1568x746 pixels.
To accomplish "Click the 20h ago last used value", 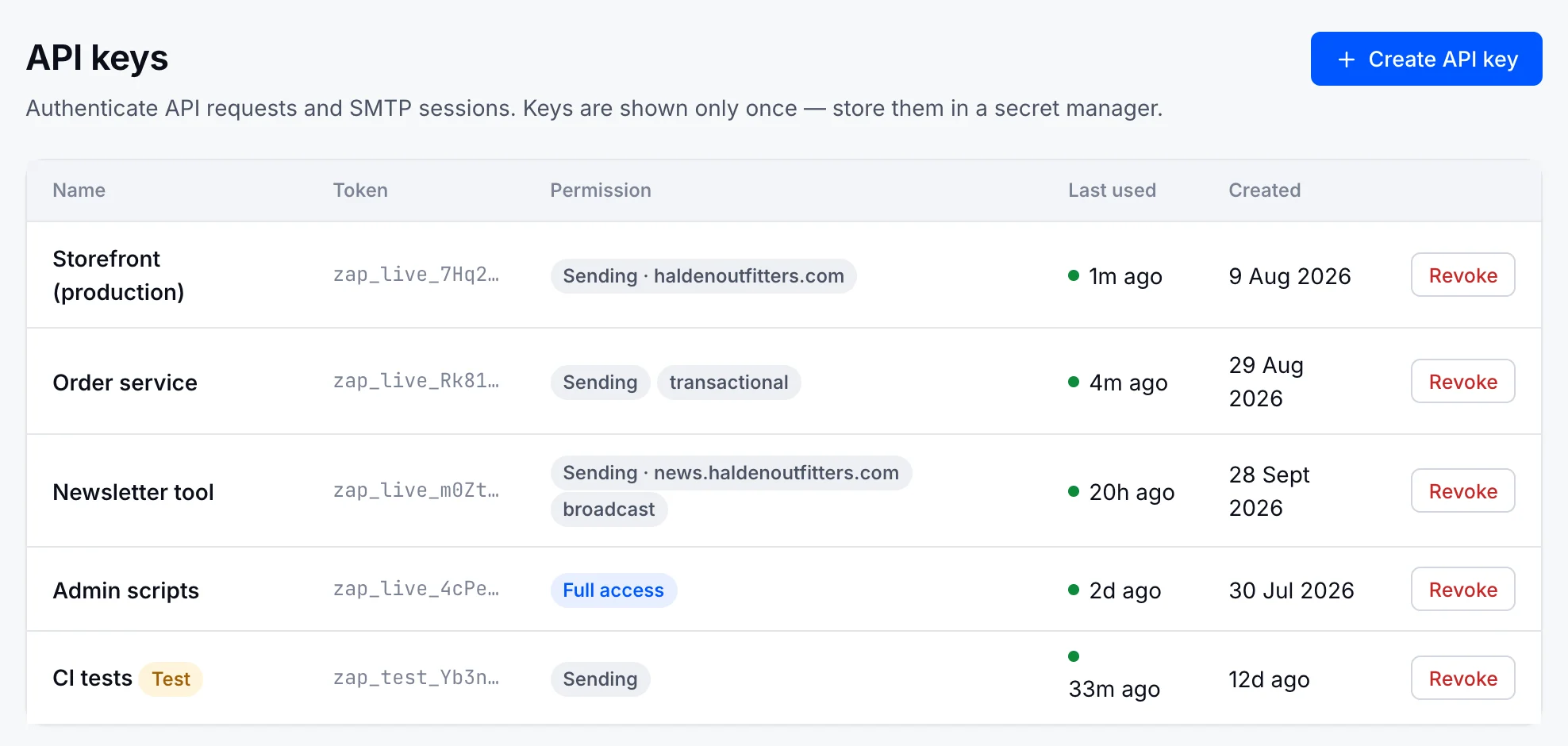I will pos(1132,492).
